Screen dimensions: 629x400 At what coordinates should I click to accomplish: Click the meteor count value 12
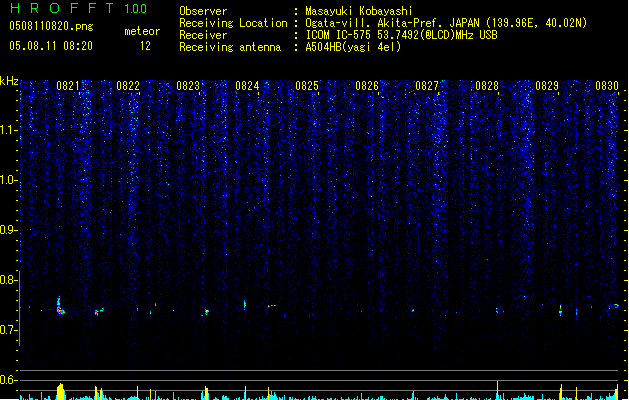pyautogui.click(x=145, y=46)
